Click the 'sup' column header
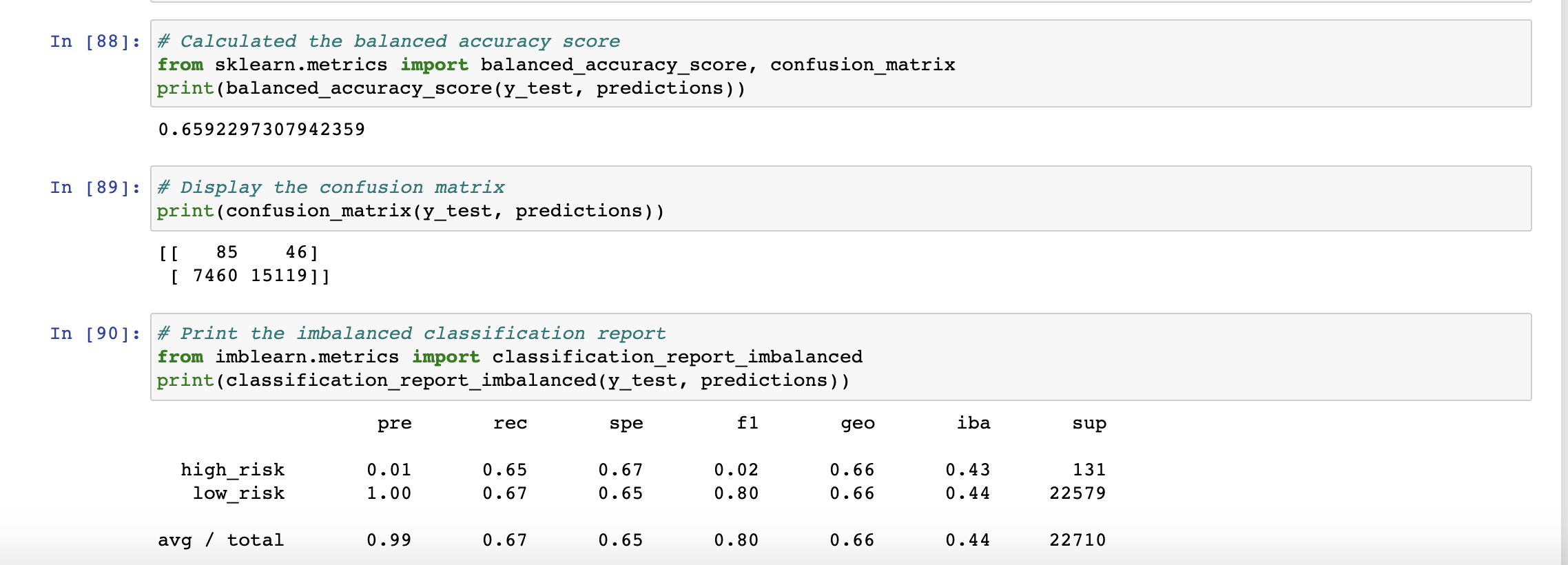1568x565 pixels. 1089,424
